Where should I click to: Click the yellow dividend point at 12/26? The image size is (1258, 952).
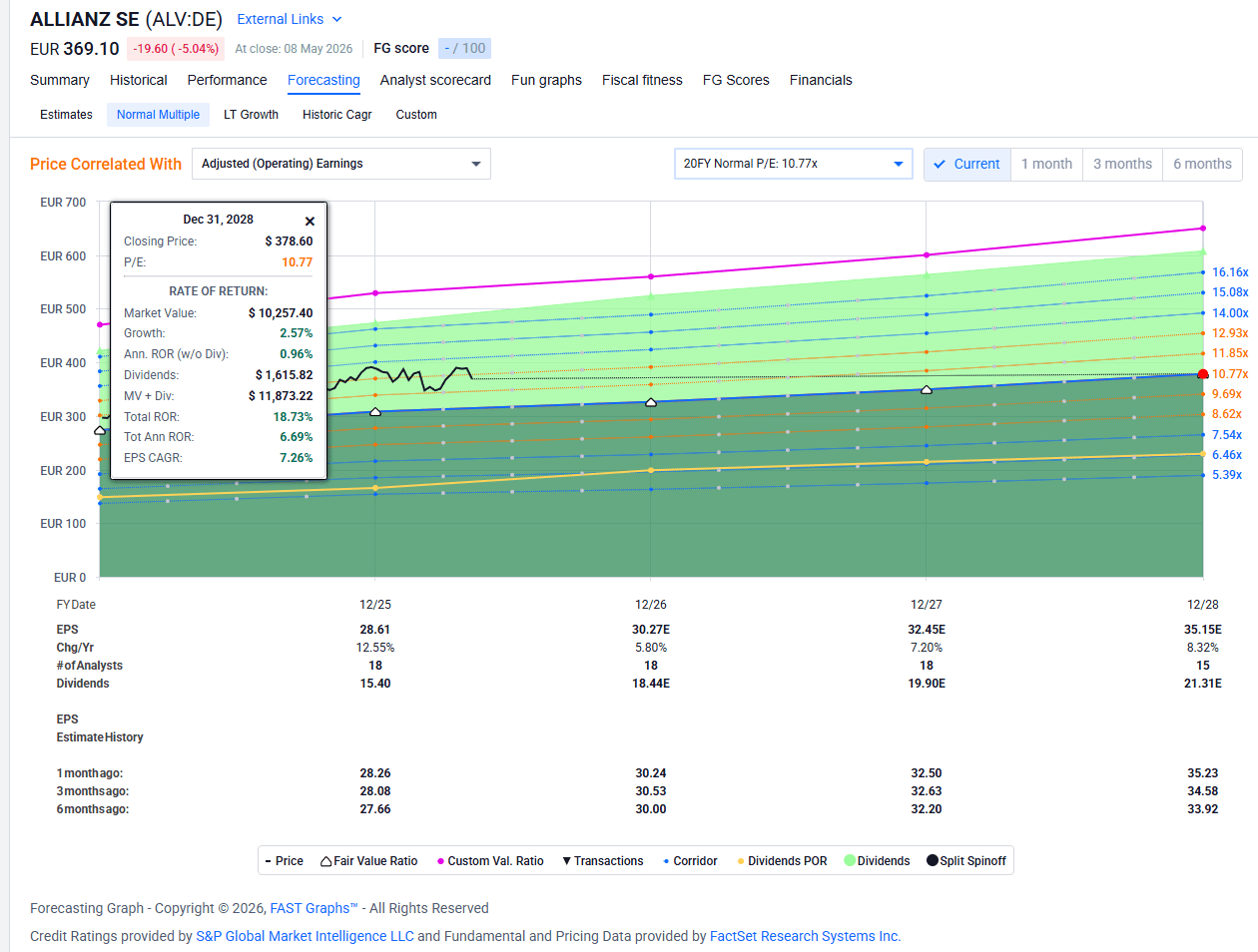pyautogui.click(x=651, y=470)
